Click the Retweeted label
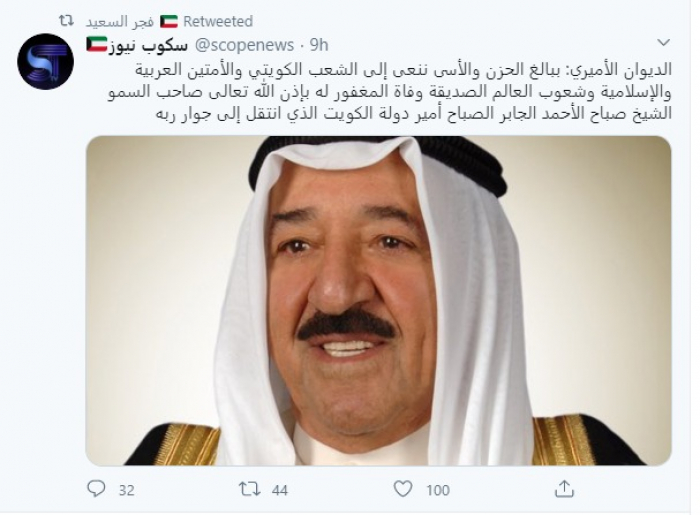This screenshot has height=515, width=700. pos(218,21)
